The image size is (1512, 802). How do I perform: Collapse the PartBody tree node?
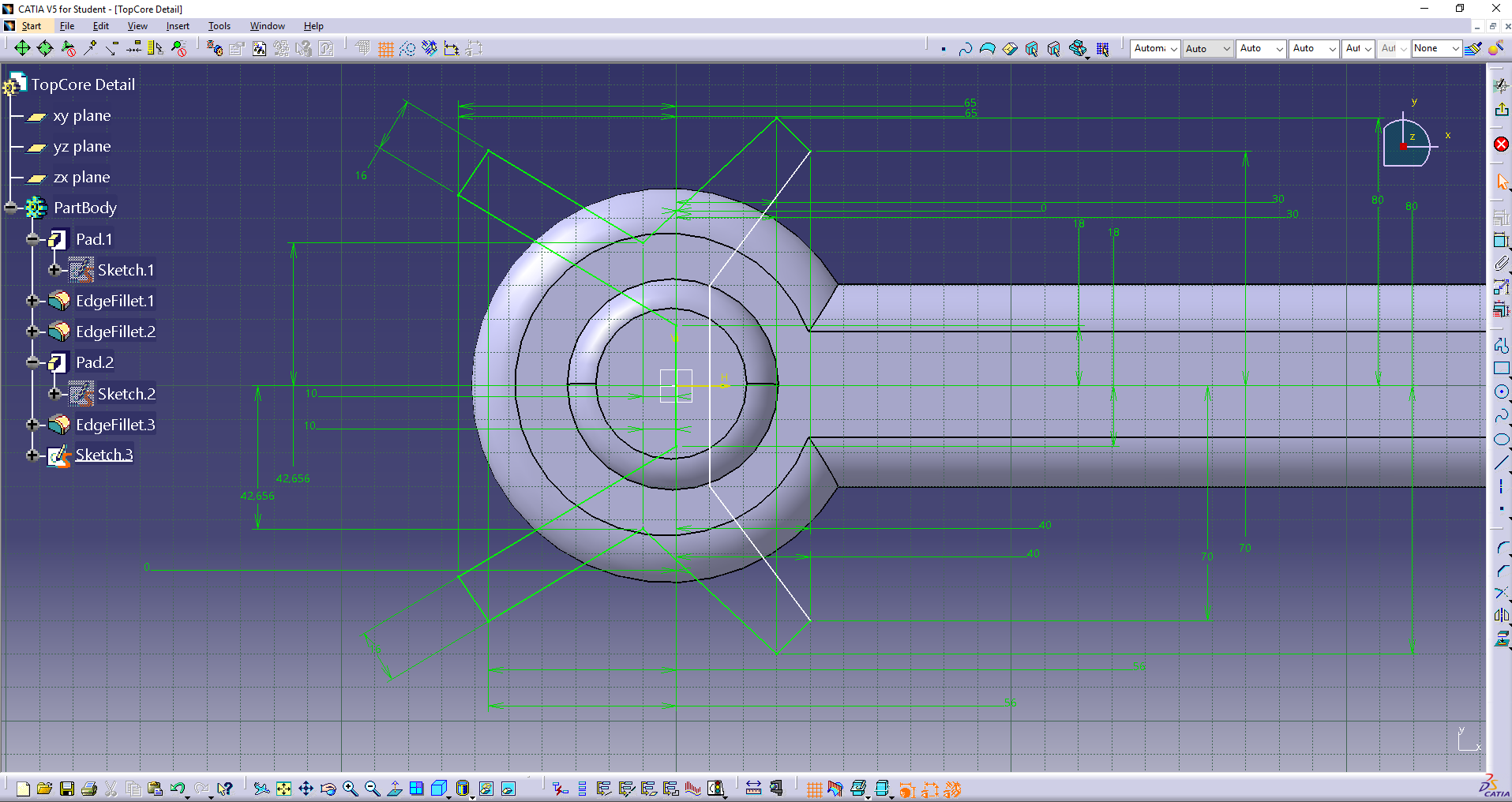(x=10, y=208)
